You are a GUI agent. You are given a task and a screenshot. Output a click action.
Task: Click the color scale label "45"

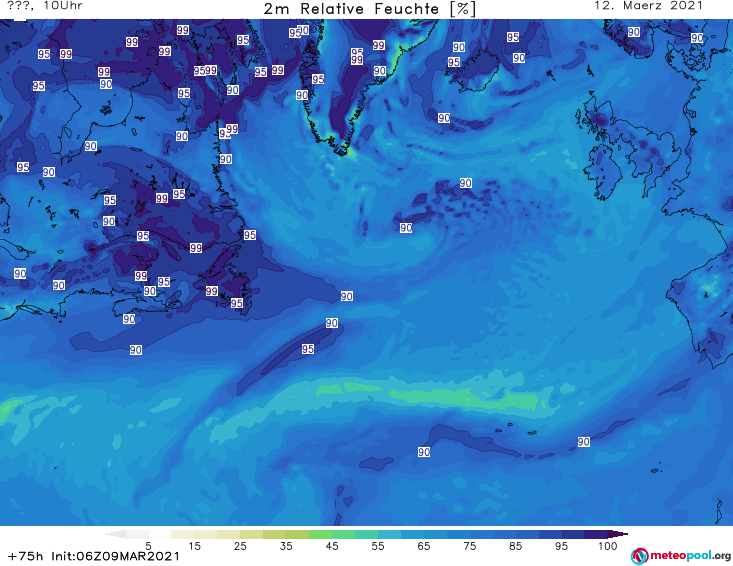[332, 546]
